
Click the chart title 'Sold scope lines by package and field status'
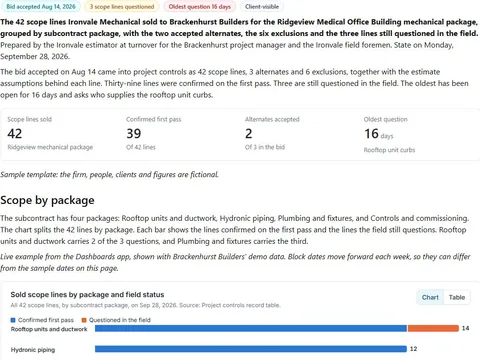(x=87, y=295)
